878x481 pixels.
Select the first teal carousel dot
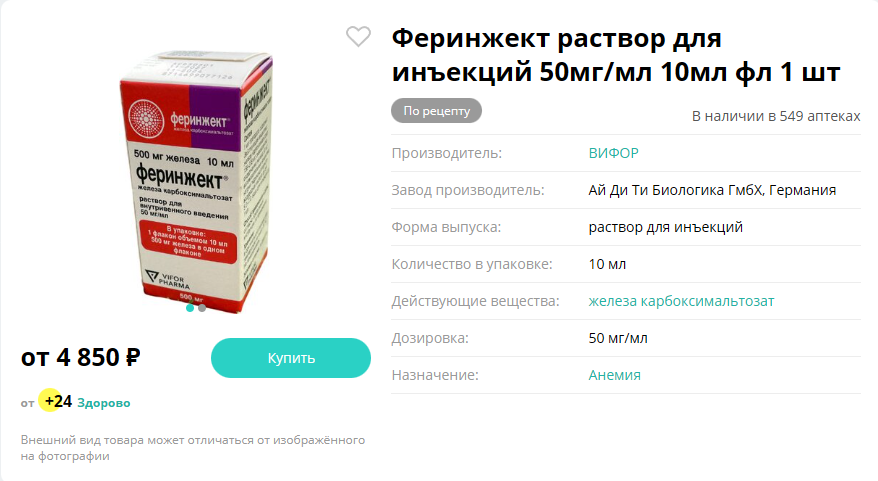[x=190, y=308]
